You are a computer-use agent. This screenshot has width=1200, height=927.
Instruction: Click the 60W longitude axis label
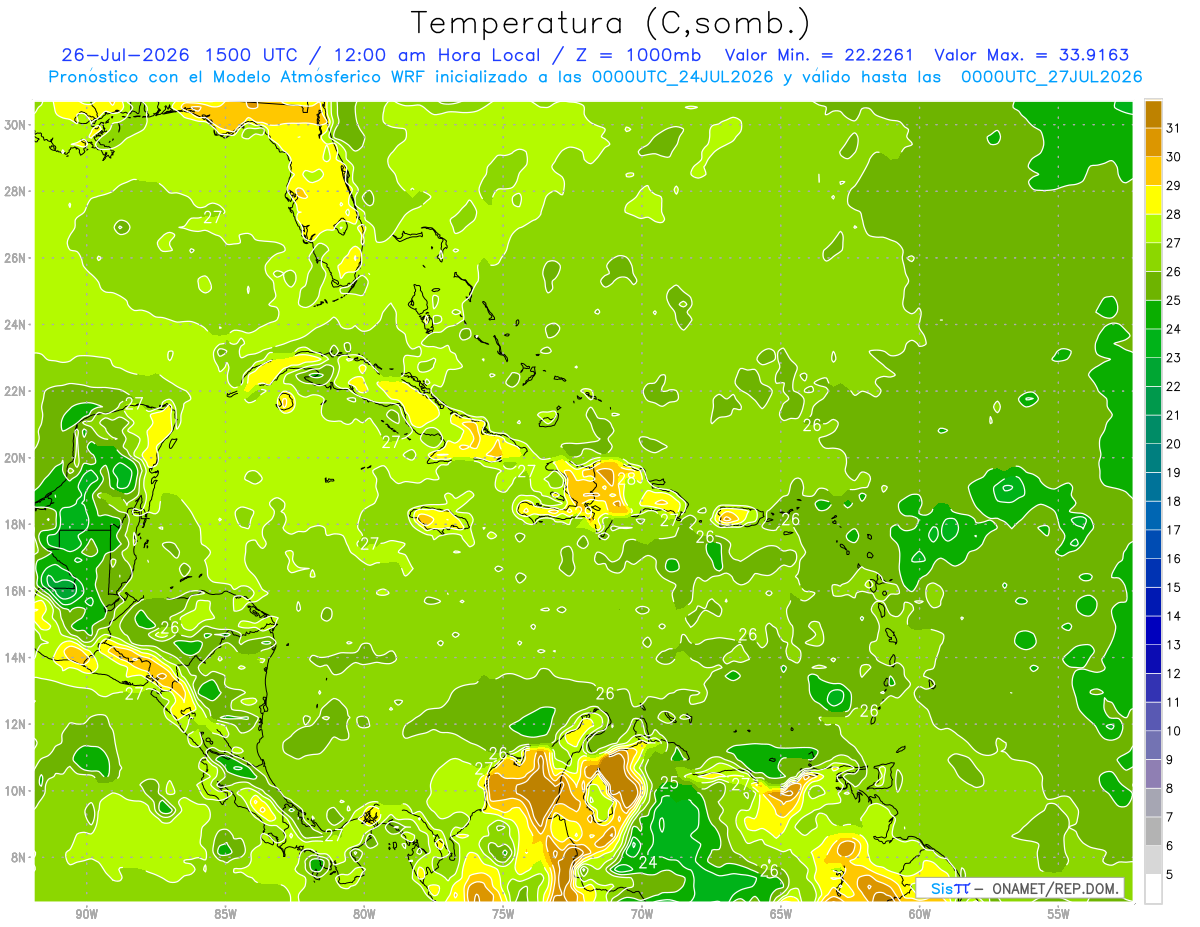click(x=920, y=914)
